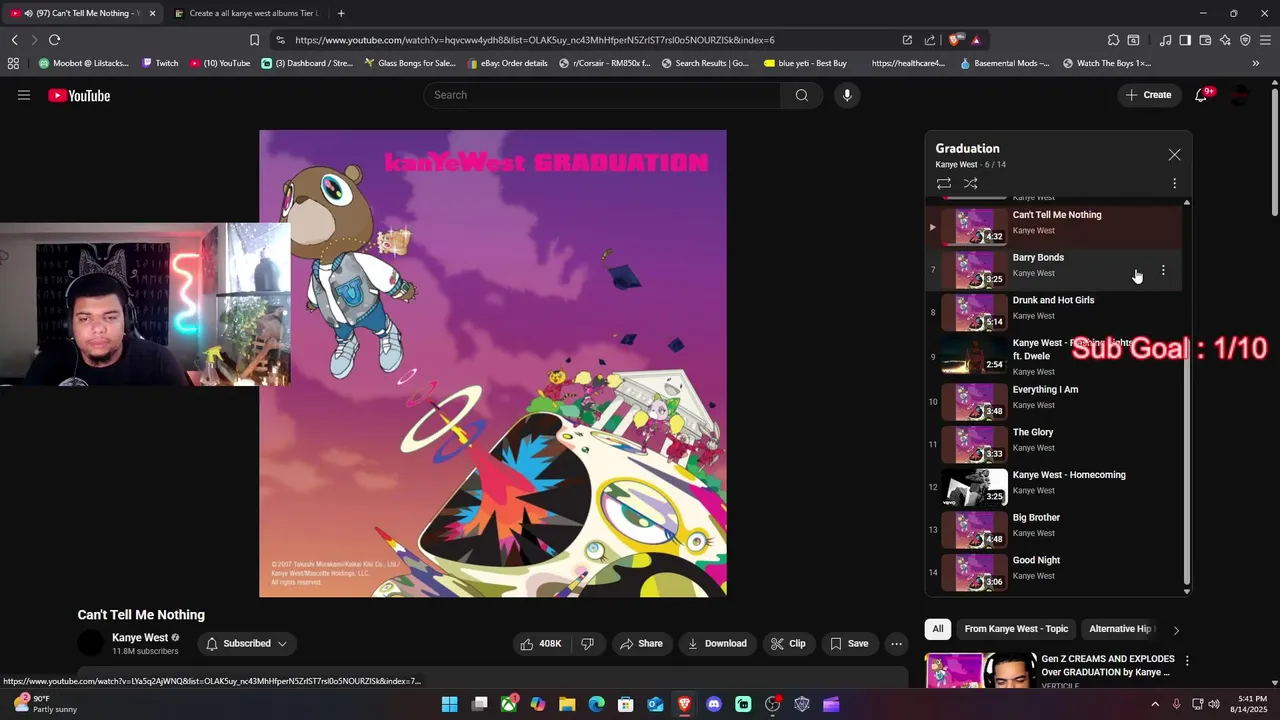
Task: Select From Kanye West - Topic chip
Action: click(x=1016, y=629)
